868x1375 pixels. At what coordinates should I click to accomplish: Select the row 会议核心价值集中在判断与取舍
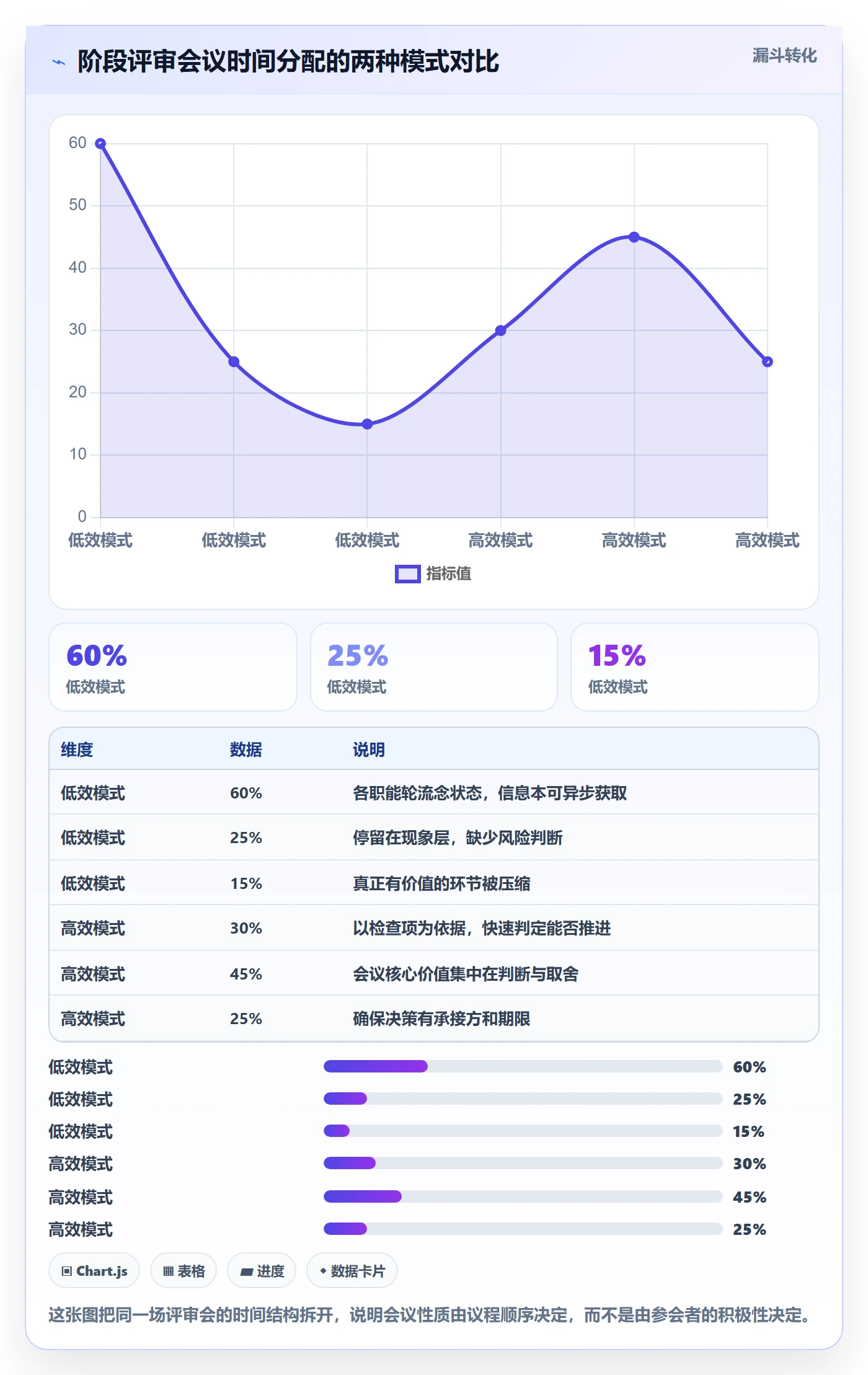(434, 973)
